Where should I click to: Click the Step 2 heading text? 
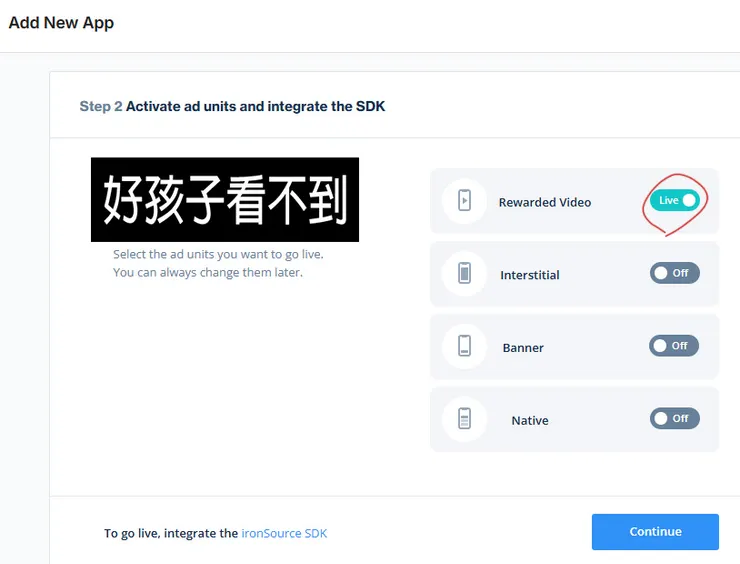[232, 106]
